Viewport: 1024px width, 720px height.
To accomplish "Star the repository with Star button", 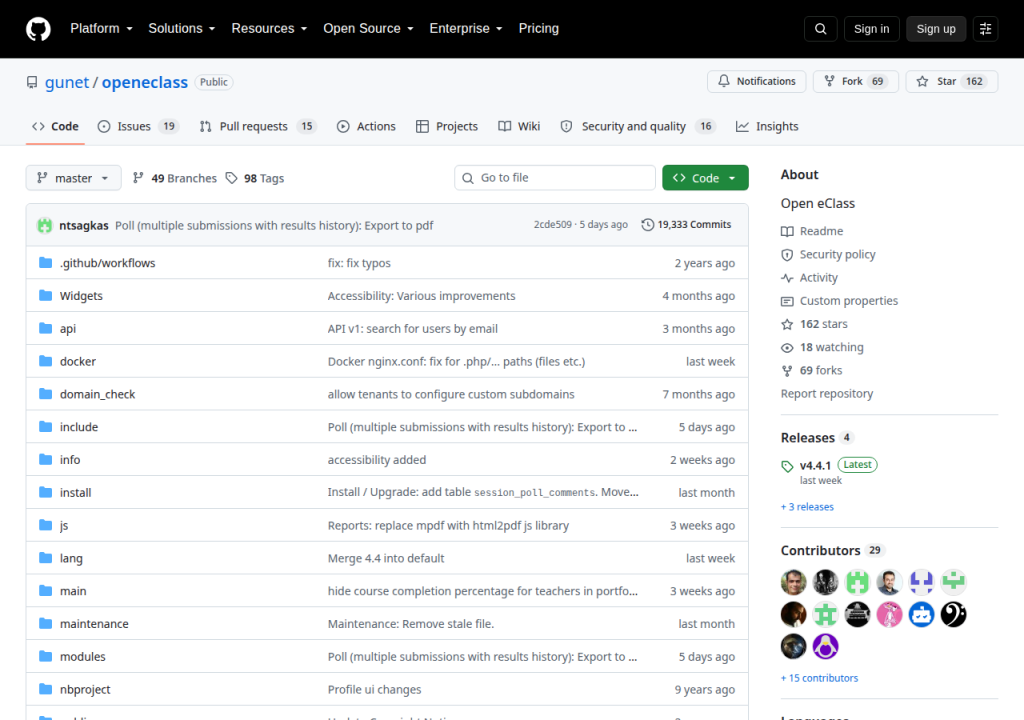I will [x=952, y=81].
